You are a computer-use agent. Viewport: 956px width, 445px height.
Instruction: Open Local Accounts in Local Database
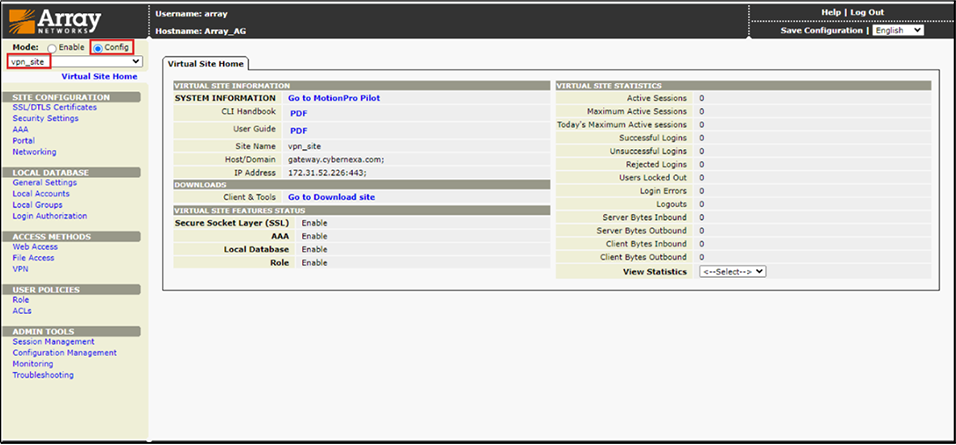pyautogui.click(x=41, y=194)
